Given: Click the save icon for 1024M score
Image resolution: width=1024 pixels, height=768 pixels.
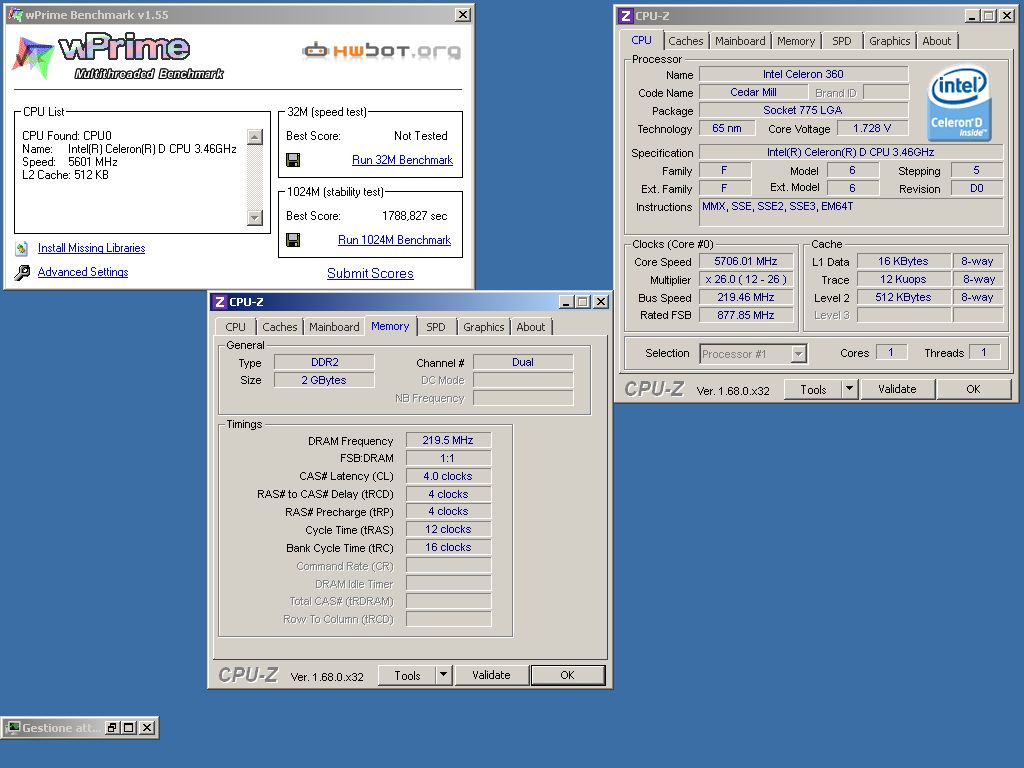Looking at the screenshot, I should [x=293, y=240].
